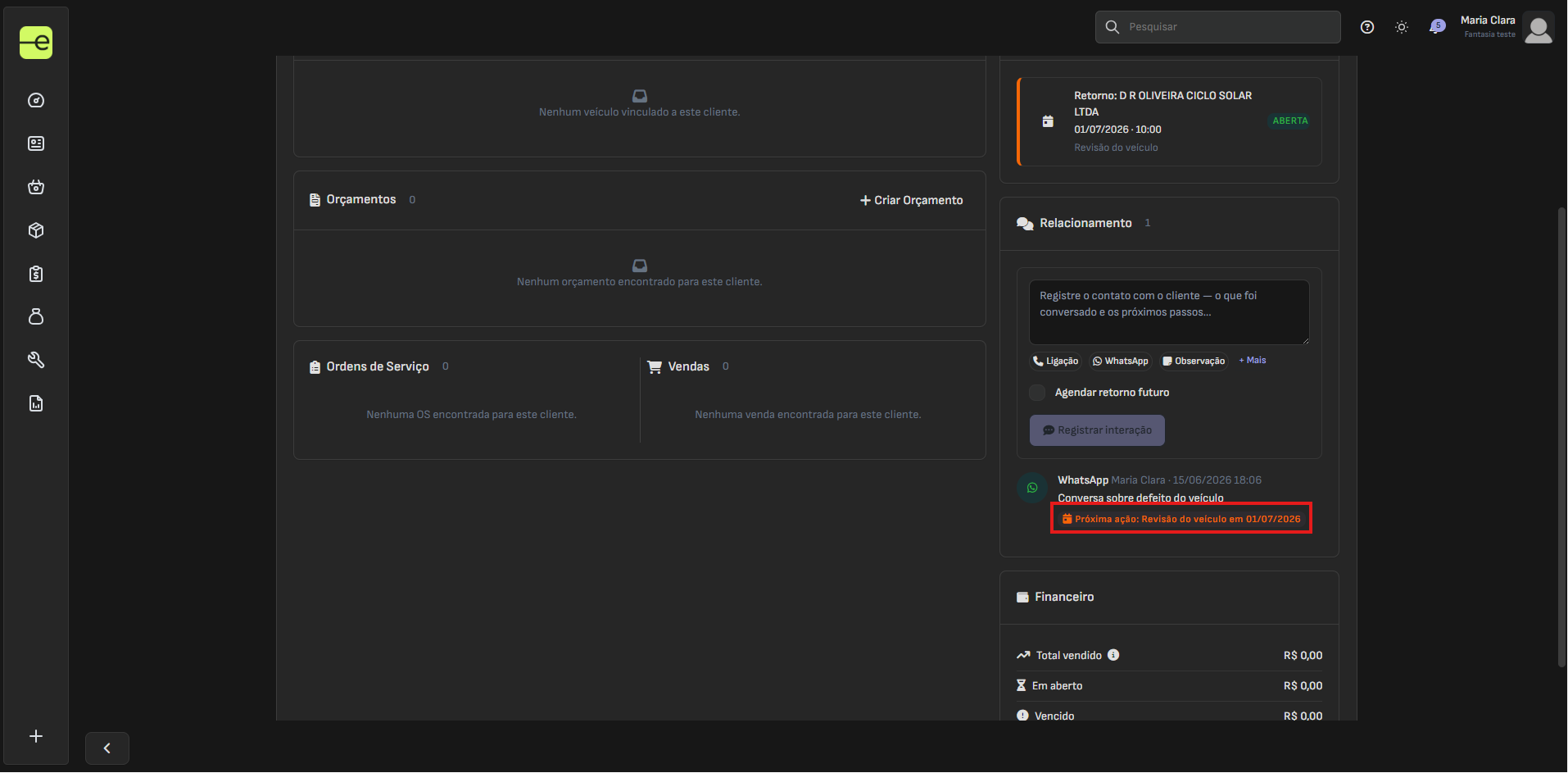Click the Total vendido R$ 0,00 value

tap(1303, 656)
